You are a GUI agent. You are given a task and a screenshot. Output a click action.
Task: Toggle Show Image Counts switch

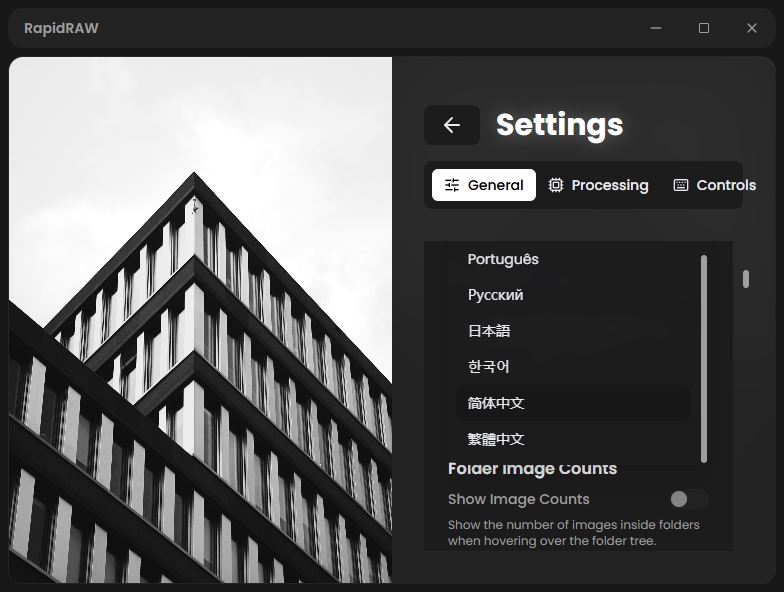tap(688, 499)
